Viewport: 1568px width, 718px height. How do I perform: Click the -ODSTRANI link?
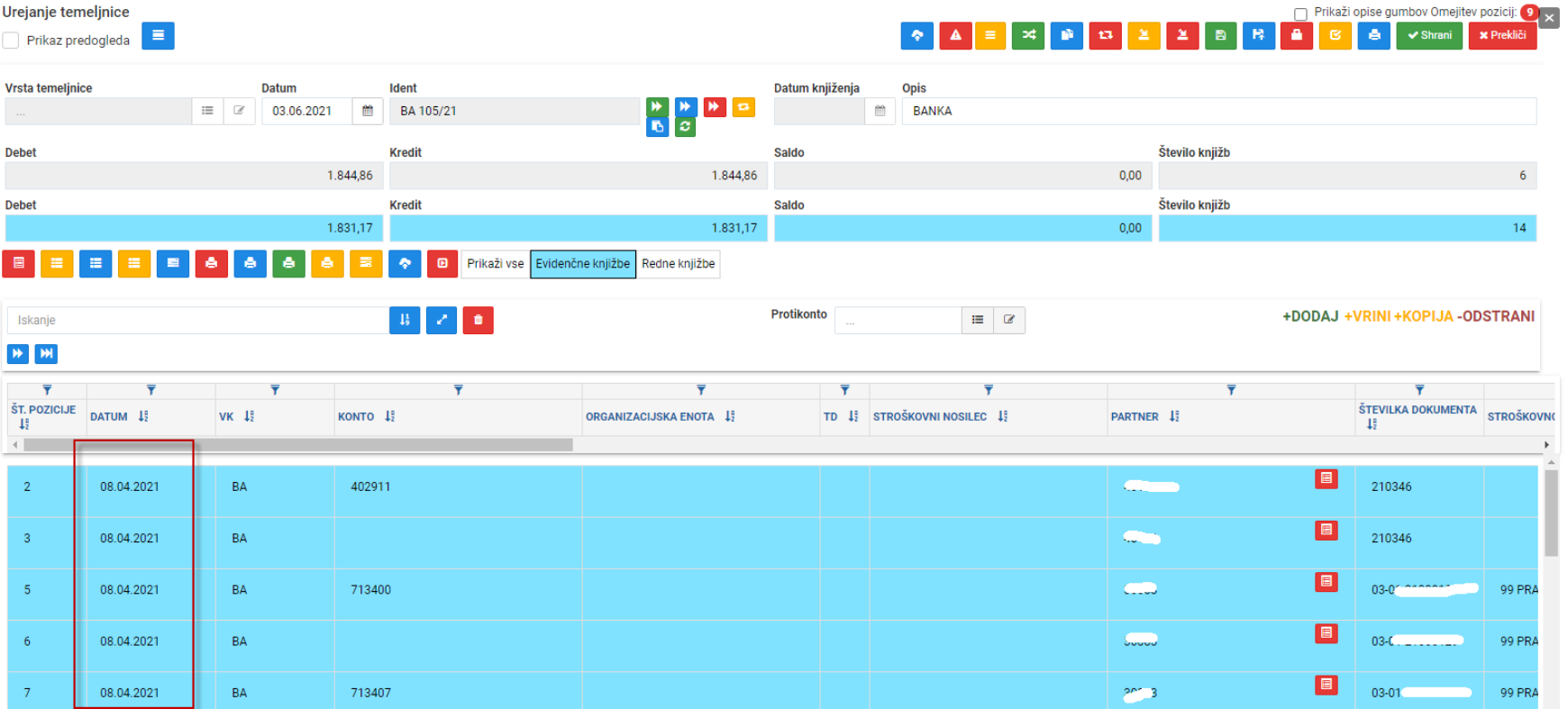tap(1496, 316)
